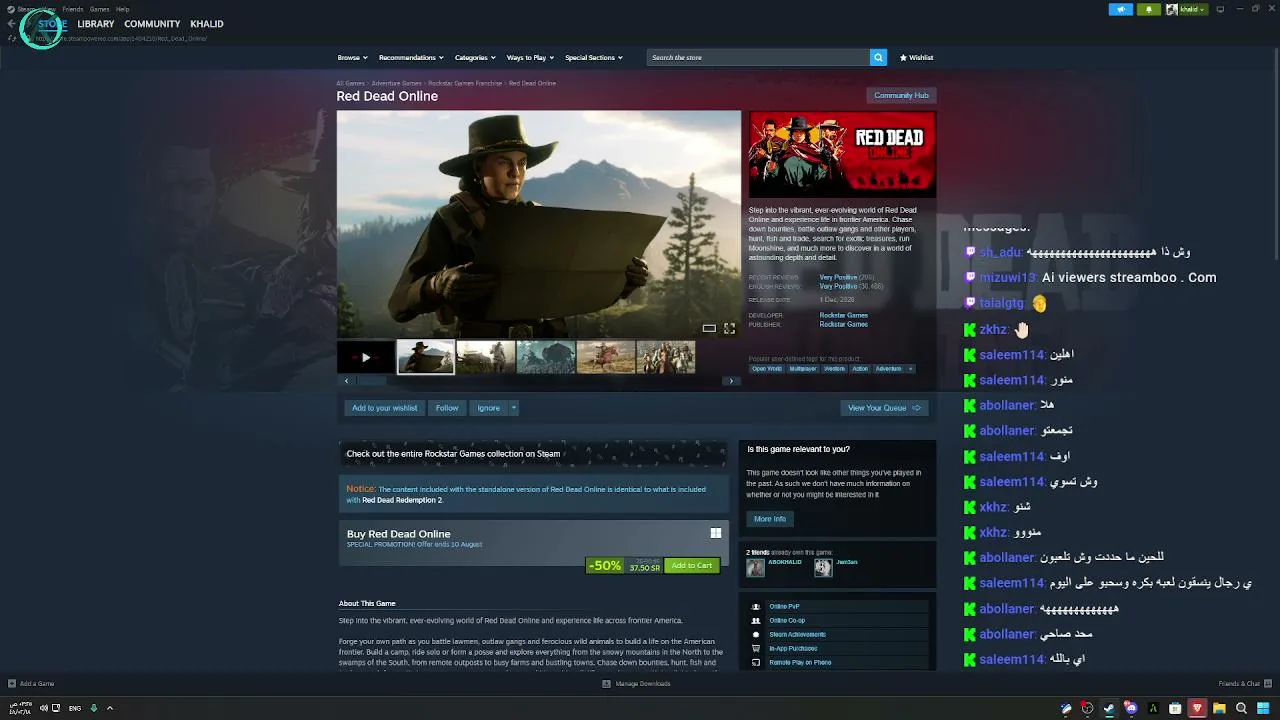Click the Online PvP feature icon
This screenshot has width=1280, height=720.
(756, 606)
